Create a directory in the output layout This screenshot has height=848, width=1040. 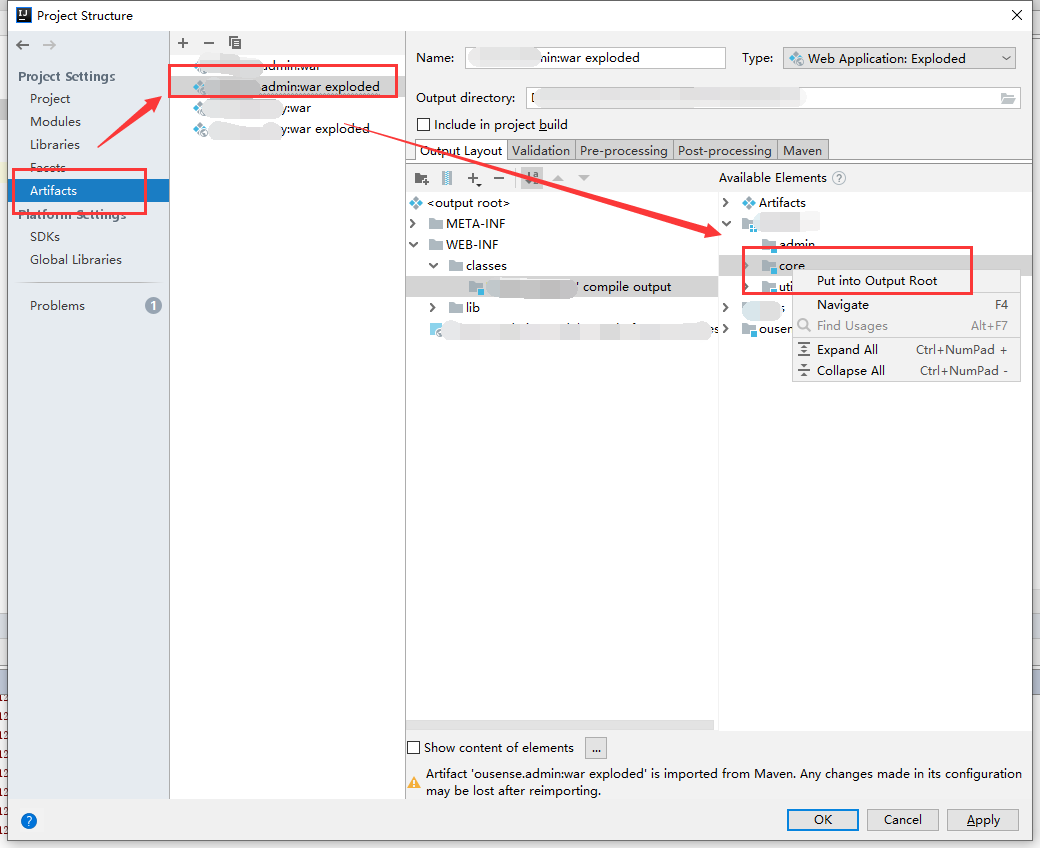(422, 178)
